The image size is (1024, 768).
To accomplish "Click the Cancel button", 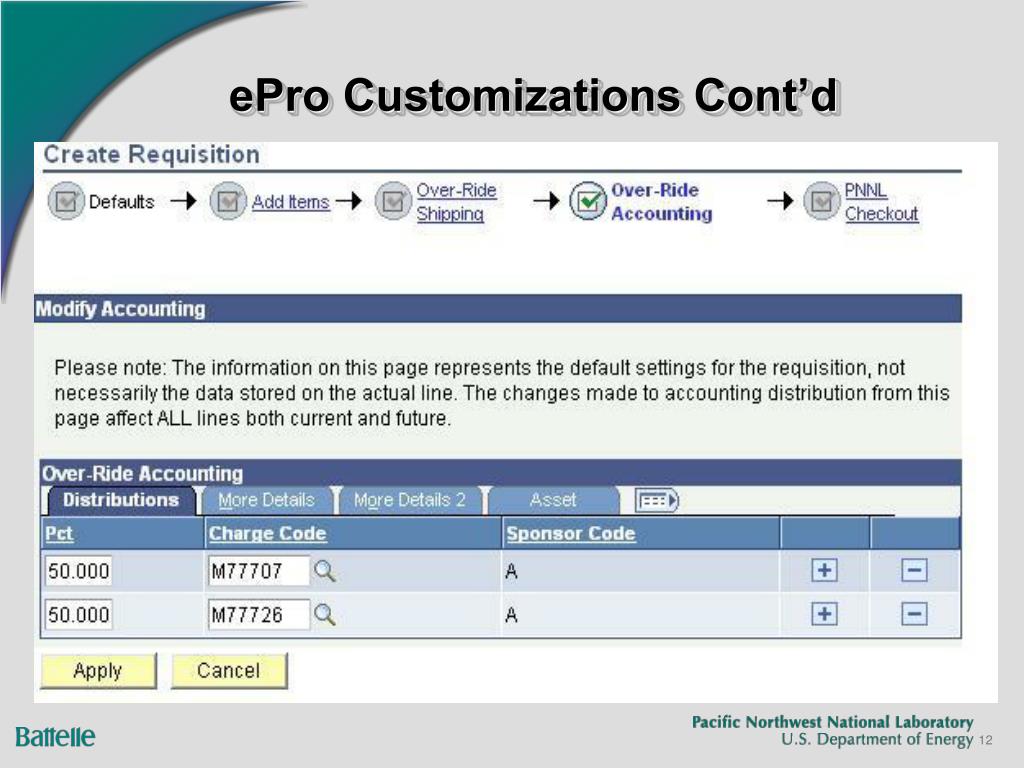I will click(x=229, y=671).
